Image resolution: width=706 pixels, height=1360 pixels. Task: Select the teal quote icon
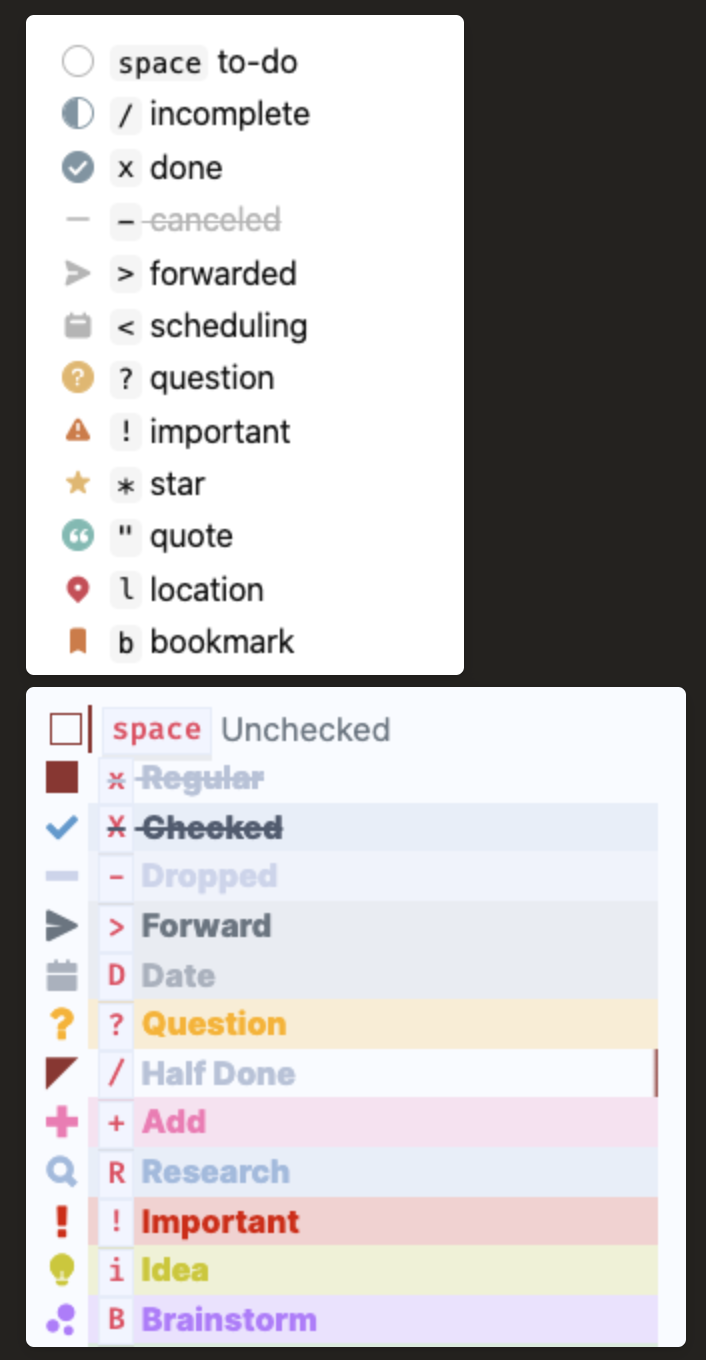(77, 537)
